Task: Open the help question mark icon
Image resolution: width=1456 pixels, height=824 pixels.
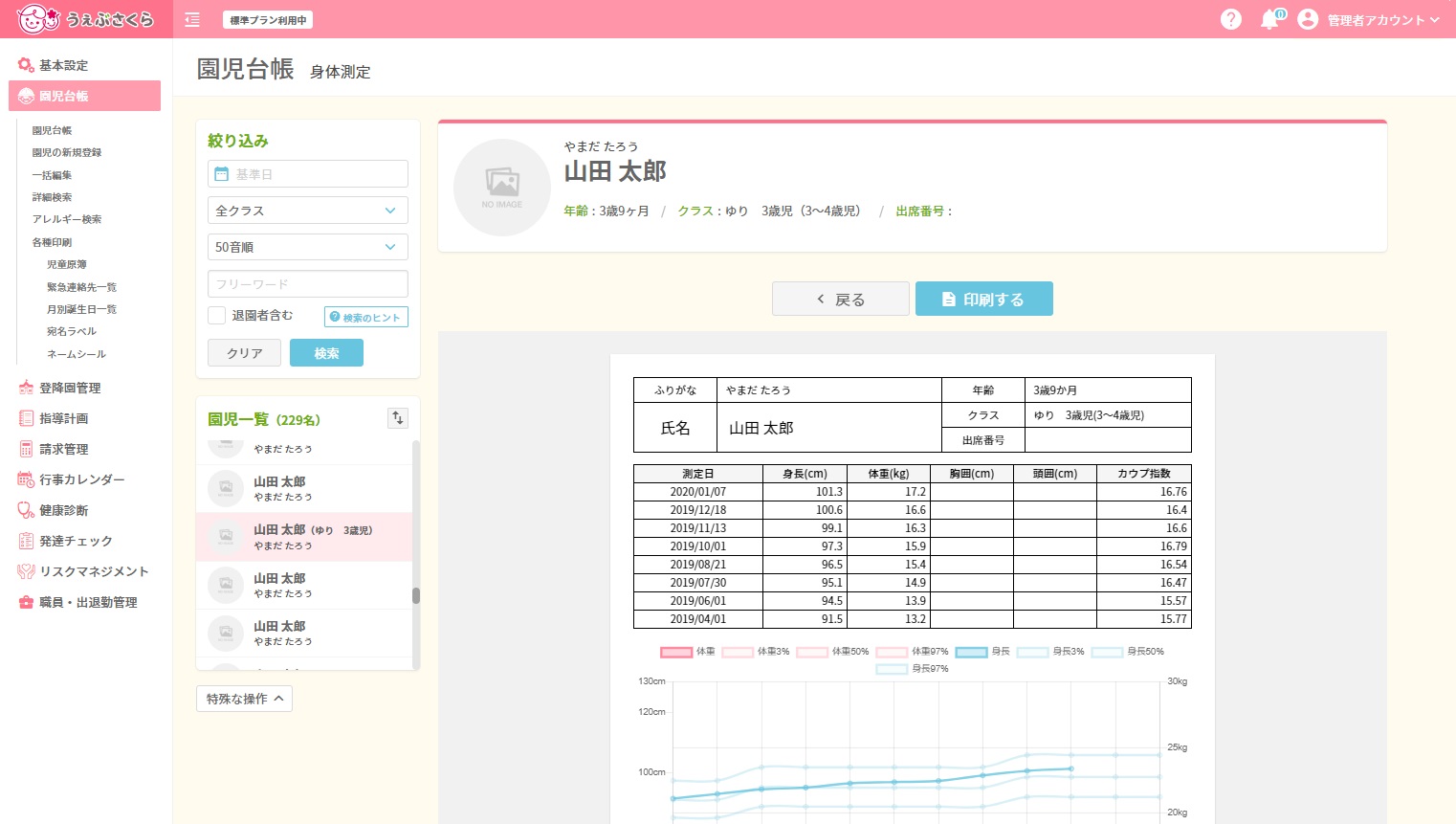Action: click(1231, 19)
